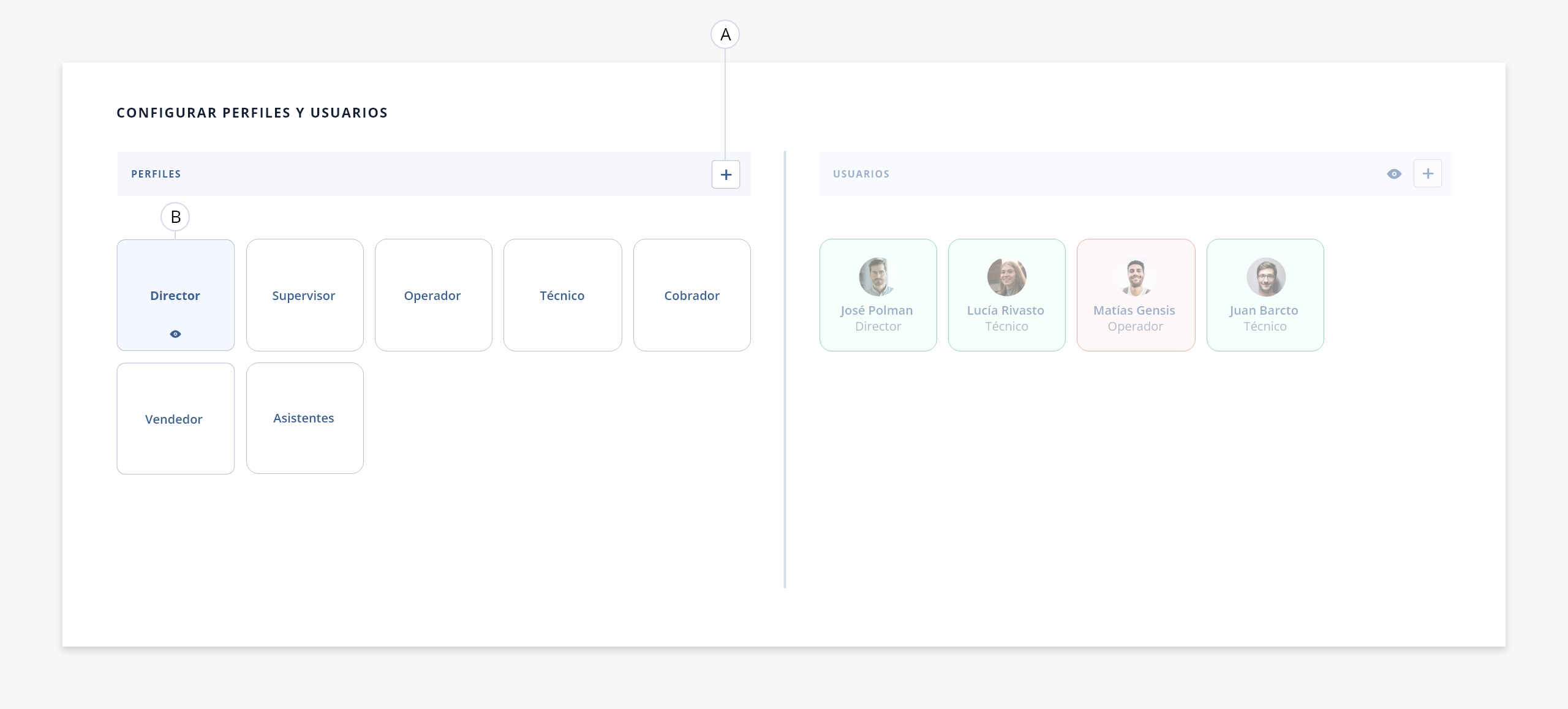Viewport: 1568px width, 709px height.
Task: Click Matías Gensis's avatar photo
Action: point(1136,277)
